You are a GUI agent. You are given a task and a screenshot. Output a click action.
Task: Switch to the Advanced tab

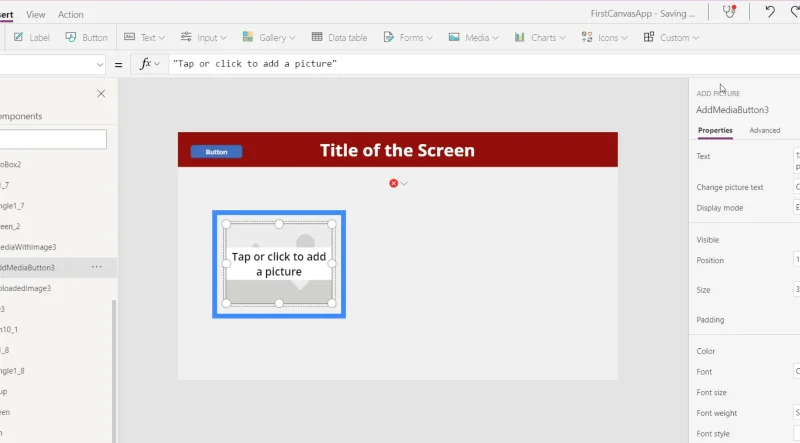pyautogui.click(x=764, y=130)
